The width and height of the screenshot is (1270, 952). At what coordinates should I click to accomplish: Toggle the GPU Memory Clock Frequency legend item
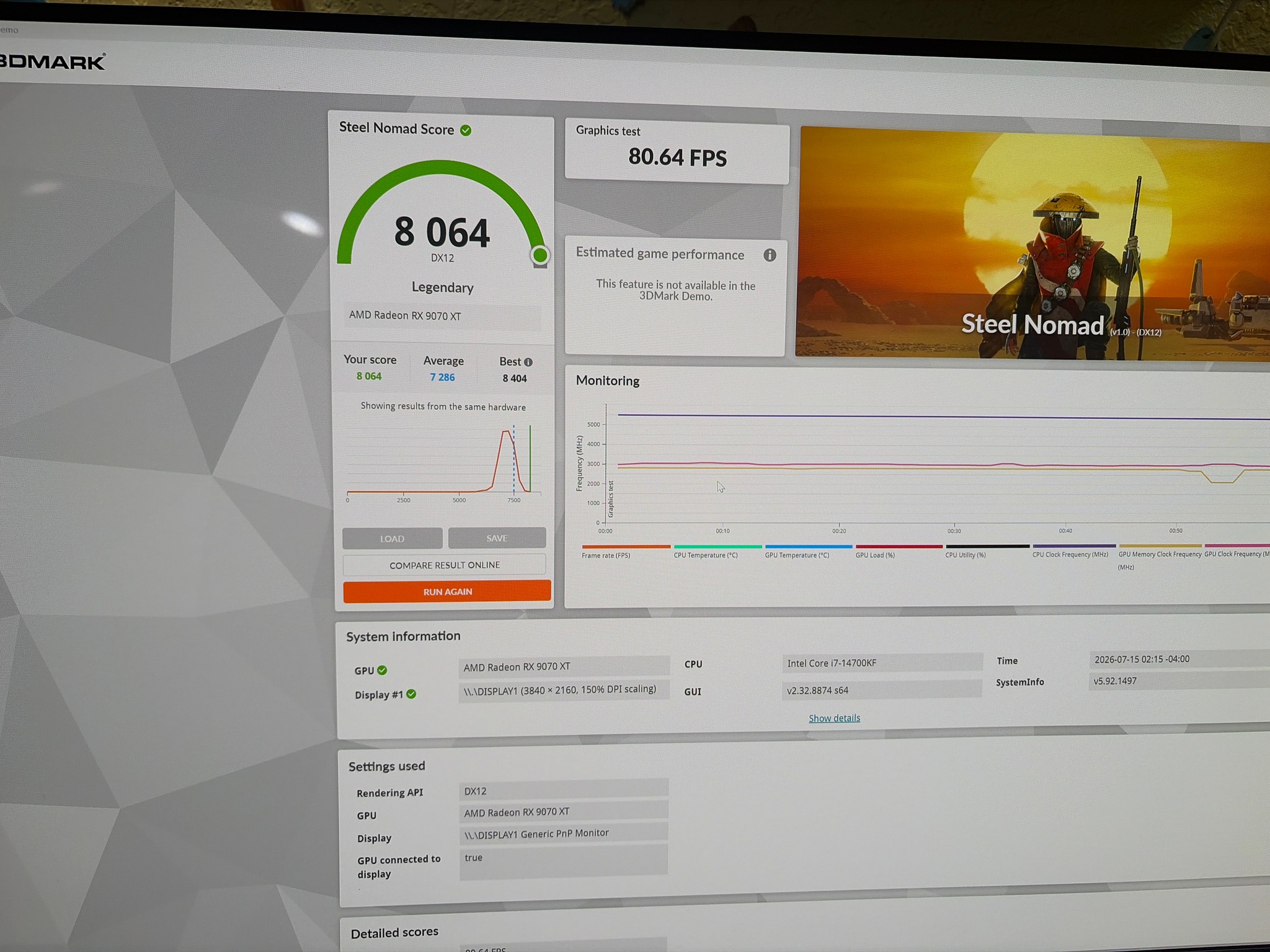pyautogui.click(x=1160, y=557)
